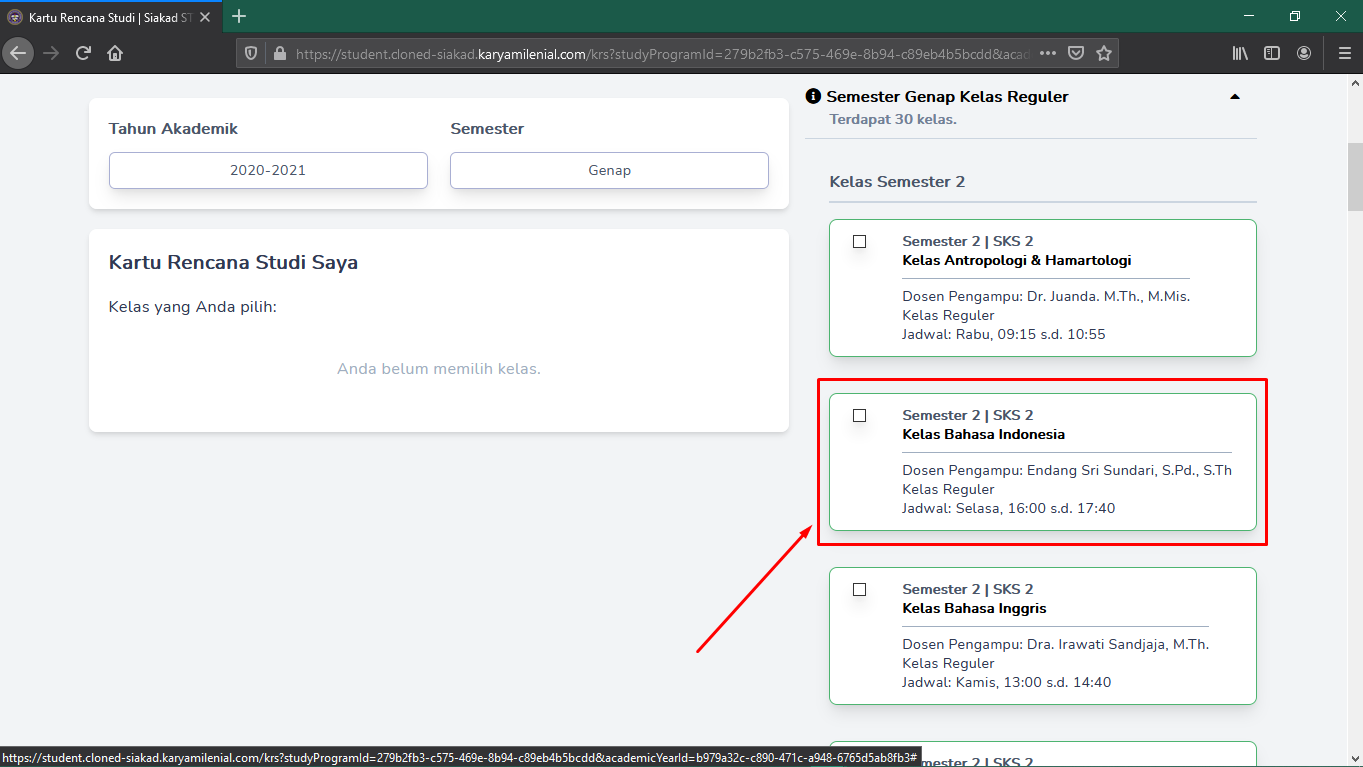Click lecturer Dra. Irawati Sandjaja text
1363x767 pixels.
(1118, 644)
